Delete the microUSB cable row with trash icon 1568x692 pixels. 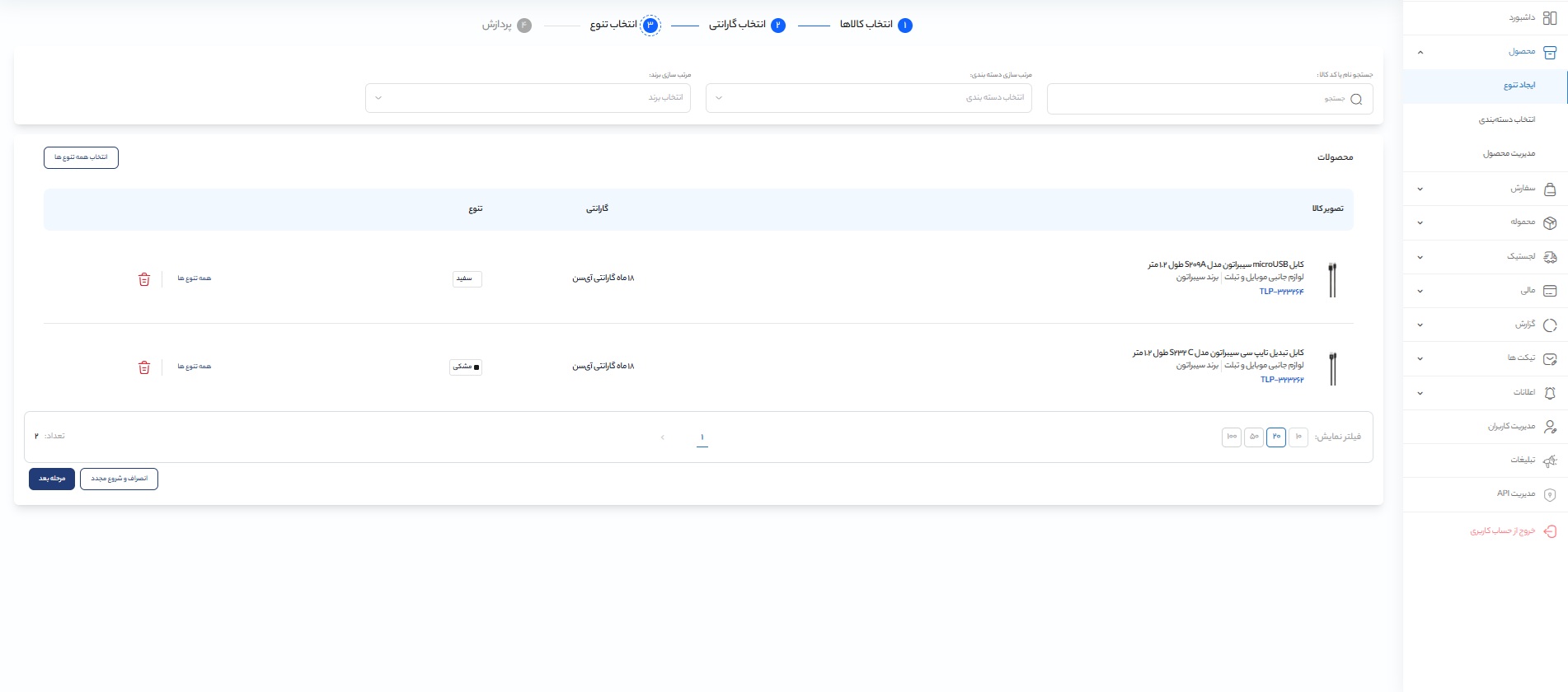[144, 279]
